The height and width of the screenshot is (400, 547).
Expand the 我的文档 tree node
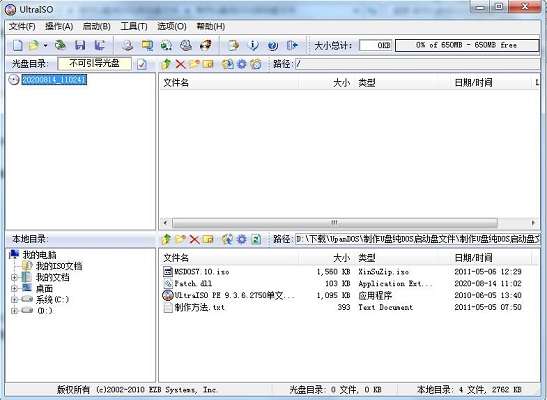tap(14, 278)
